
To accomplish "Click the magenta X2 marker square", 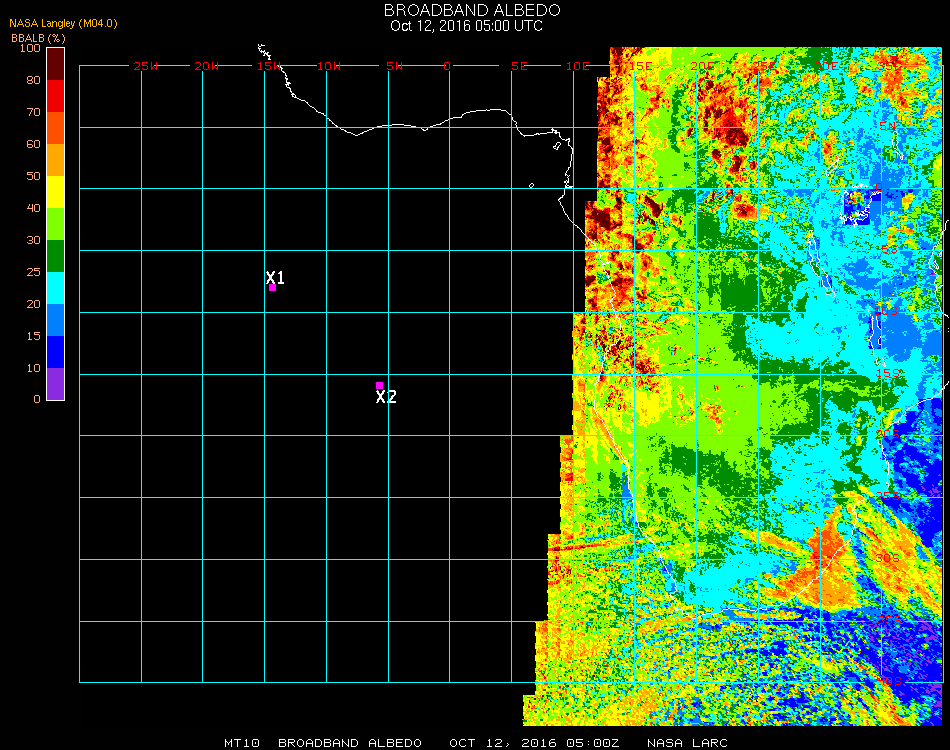I will pos(379,385).
